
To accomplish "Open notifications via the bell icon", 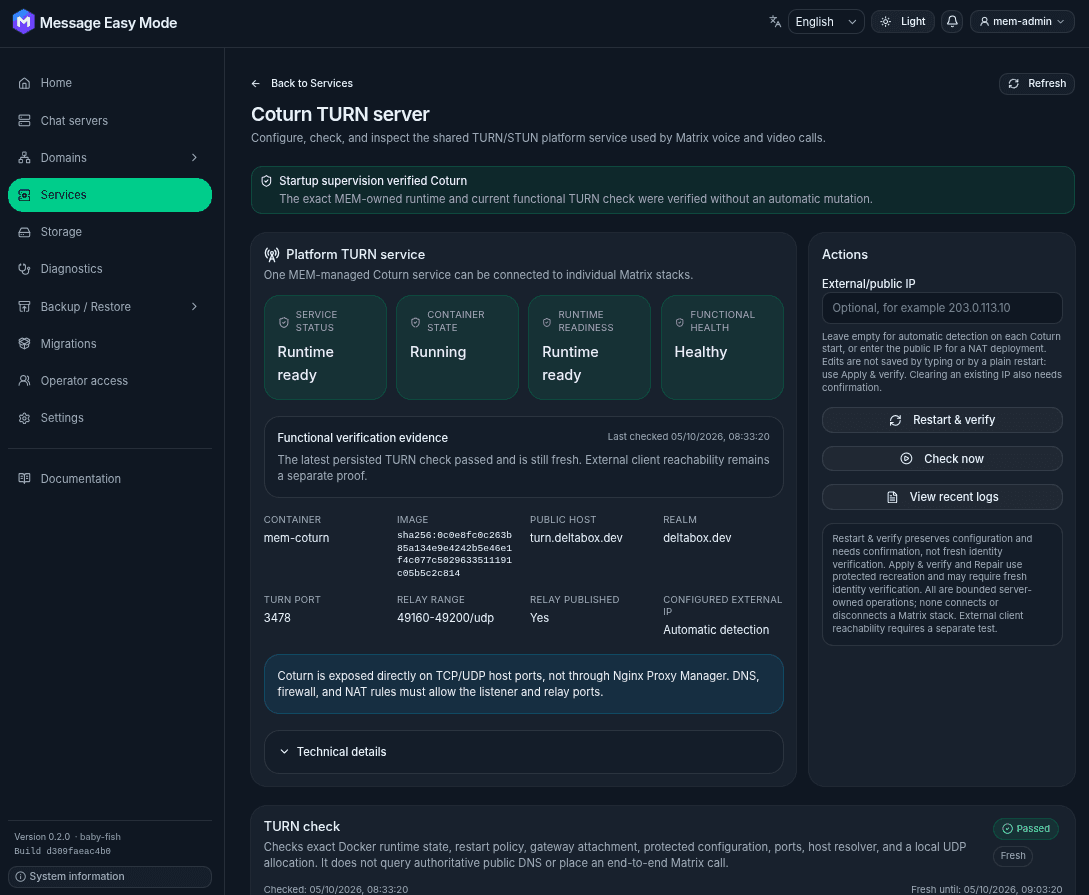I will pos(952,22).
